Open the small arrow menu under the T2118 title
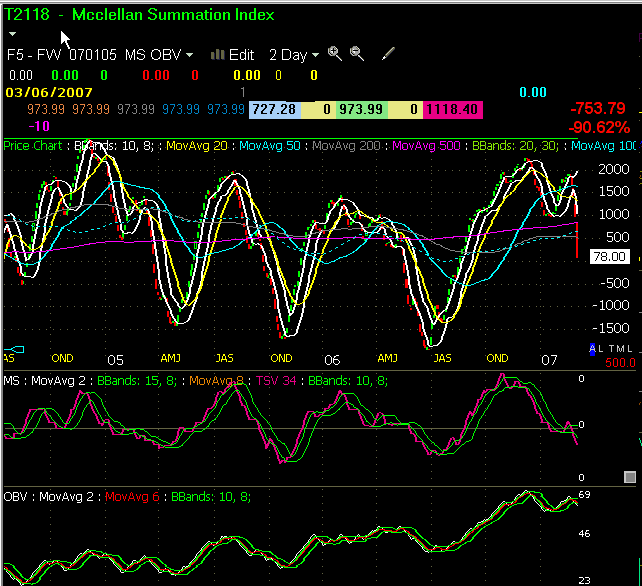 pos(12,34)
